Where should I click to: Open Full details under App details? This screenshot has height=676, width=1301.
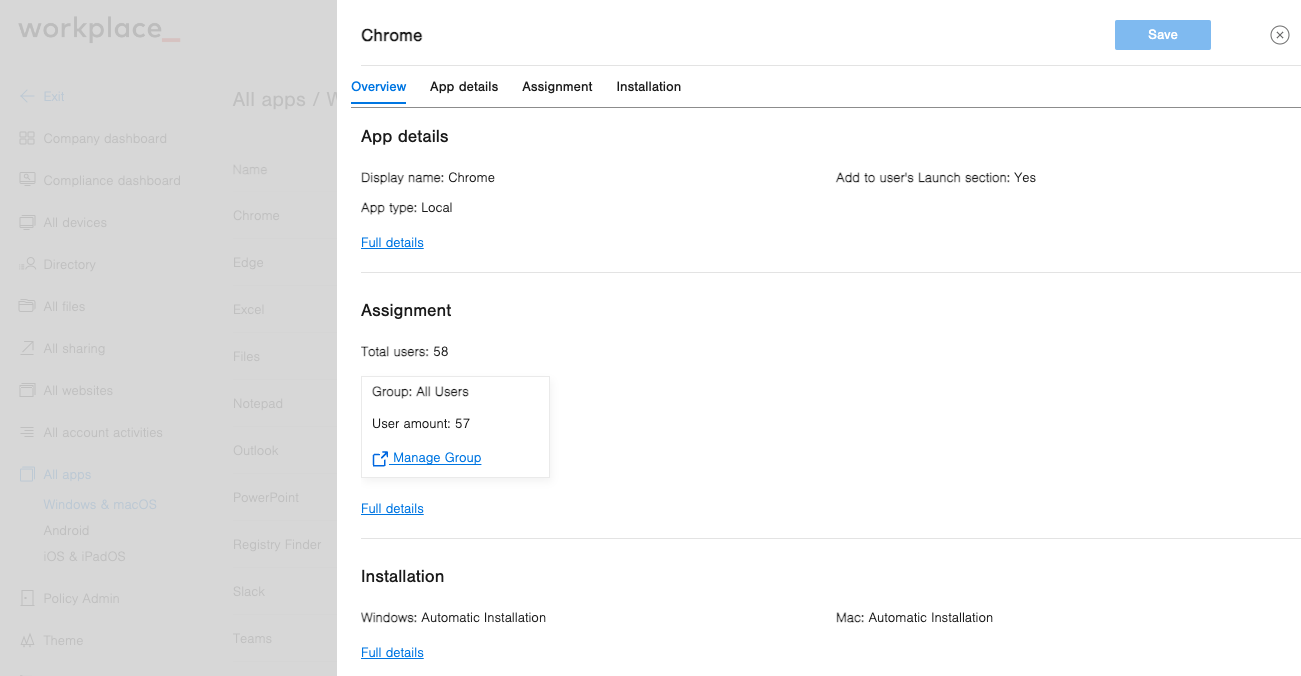tap(392, 242)
